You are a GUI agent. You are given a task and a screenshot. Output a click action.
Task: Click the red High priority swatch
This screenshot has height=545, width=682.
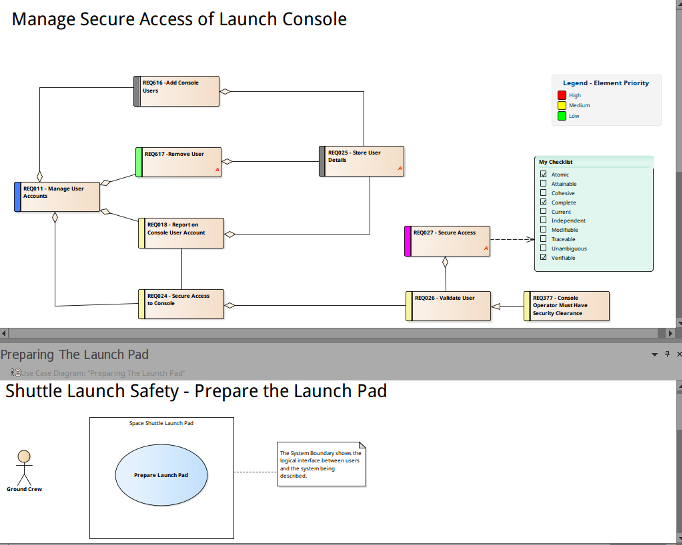pos(562,95)
